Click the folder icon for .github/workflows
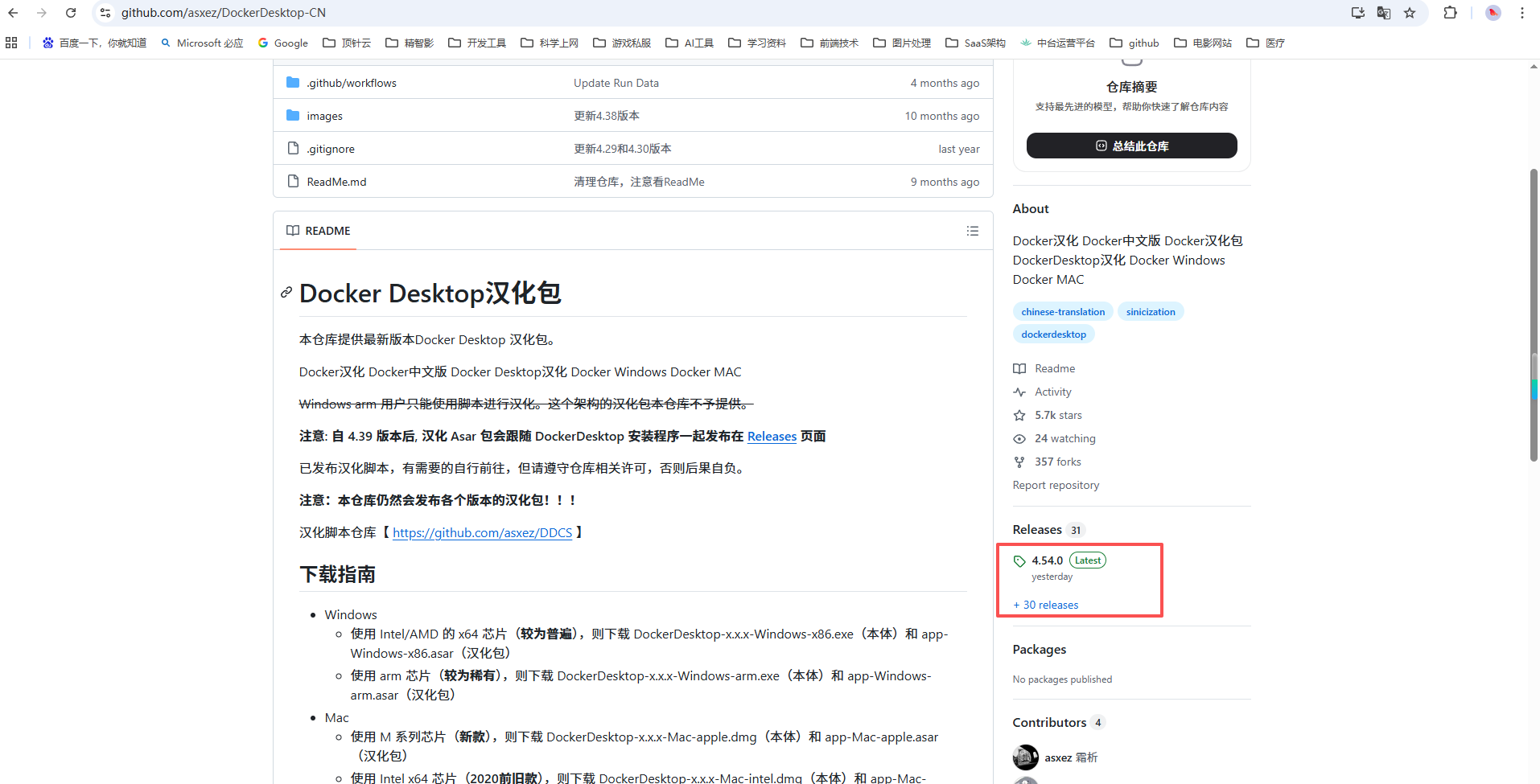Image resolution: width=1540 pixels, height=784 pixels. coord(293,83)
